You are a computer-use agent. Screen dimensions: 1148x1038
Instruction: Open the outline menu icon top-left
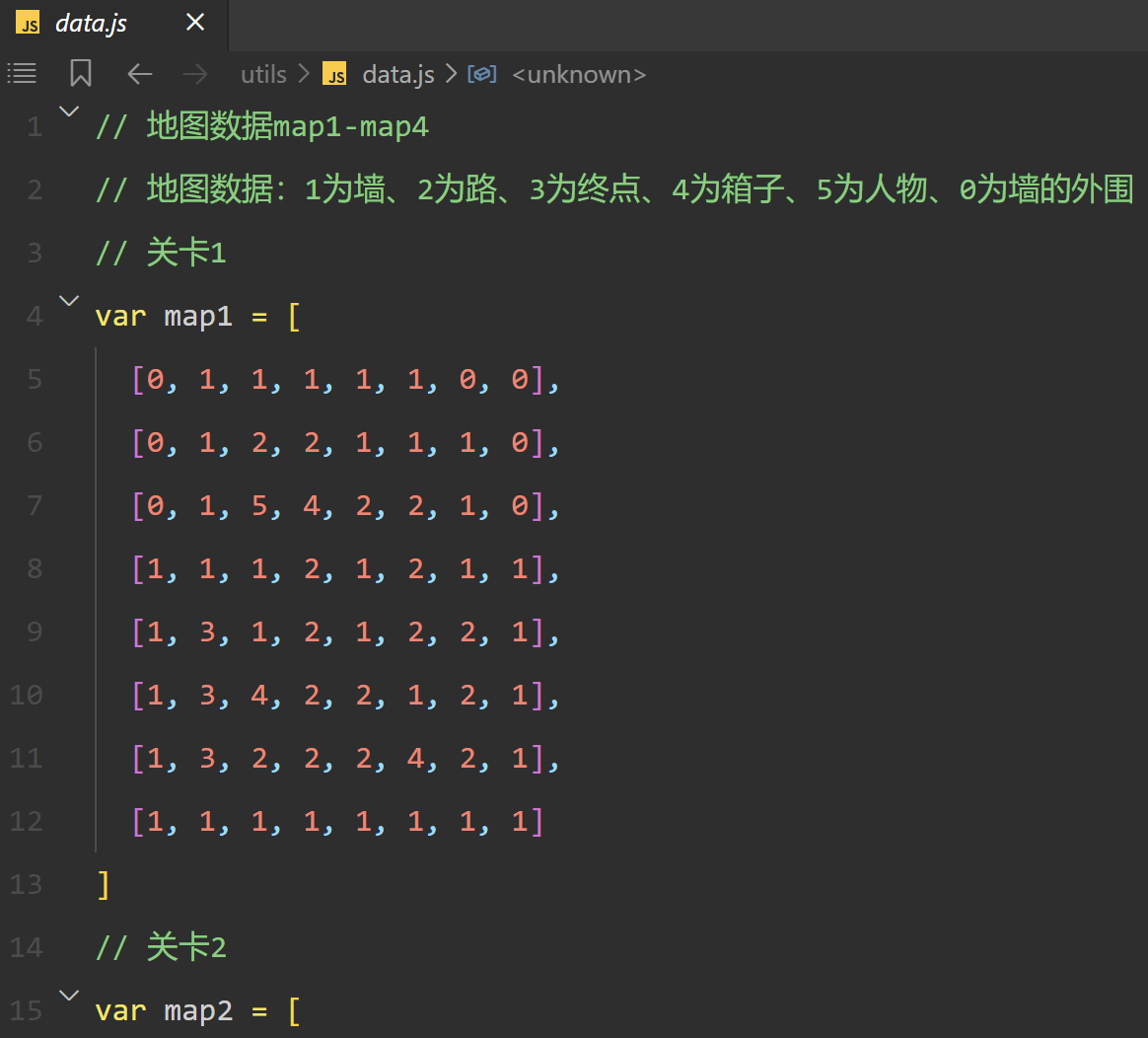point(22,73)
